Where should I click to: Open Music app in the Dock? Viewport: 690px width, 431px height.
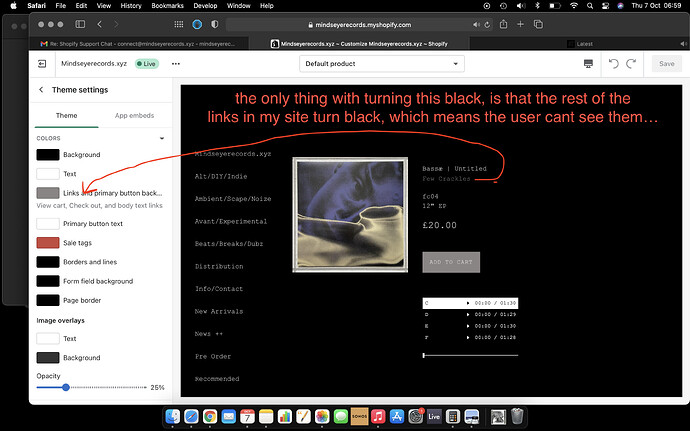pyautogui.click(x=378, y=416)
